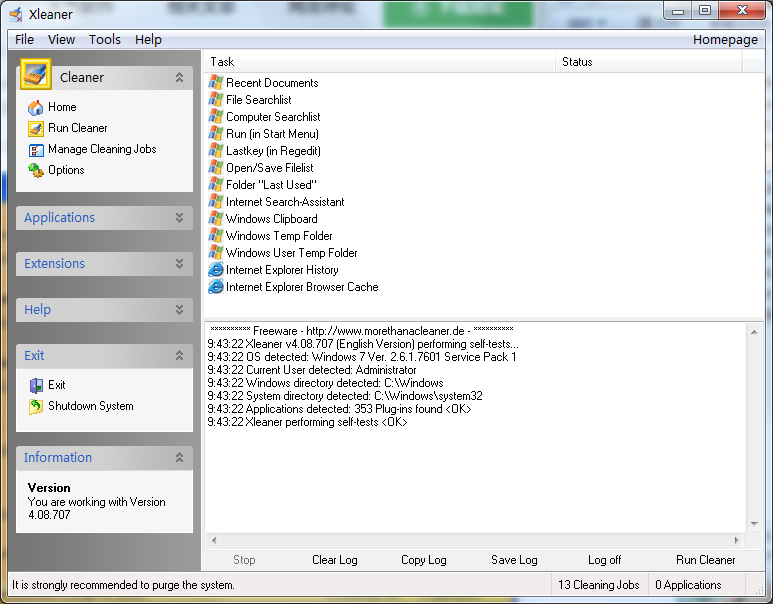Click the Windows Temp Folder flag icon

pyautogui.click(x=215, y=236)
